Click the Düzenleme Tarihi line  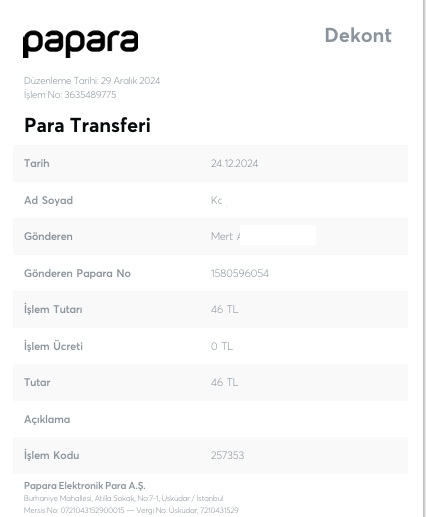point(92,81)
